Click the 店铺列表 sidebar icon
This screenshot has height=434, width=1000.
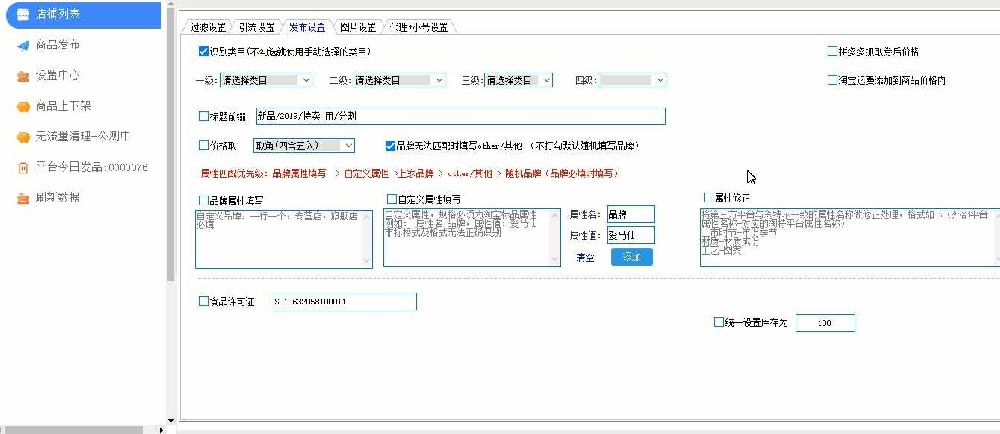(23, 14)
